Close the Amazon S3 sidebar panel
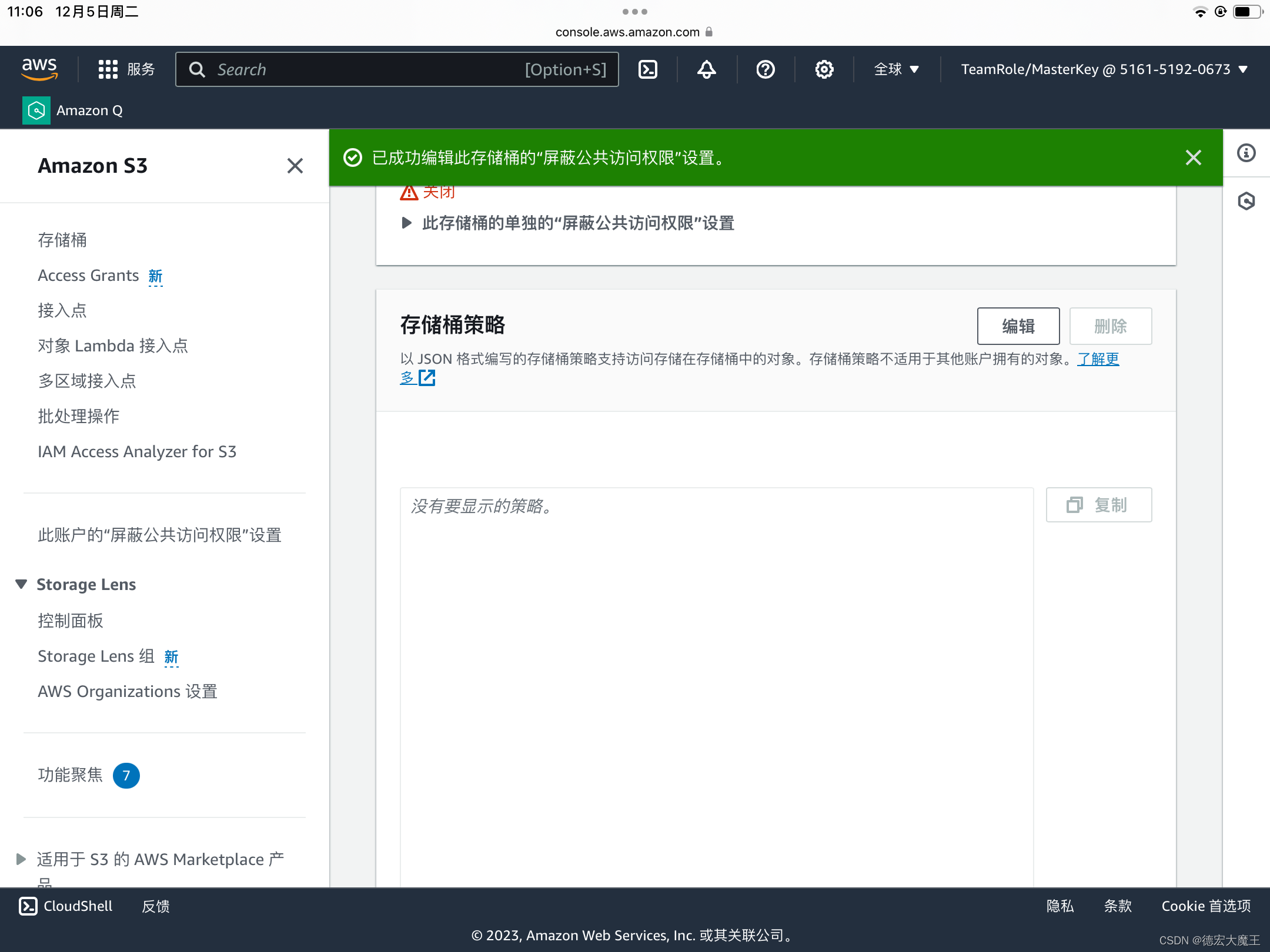 [x=295, y=166]
